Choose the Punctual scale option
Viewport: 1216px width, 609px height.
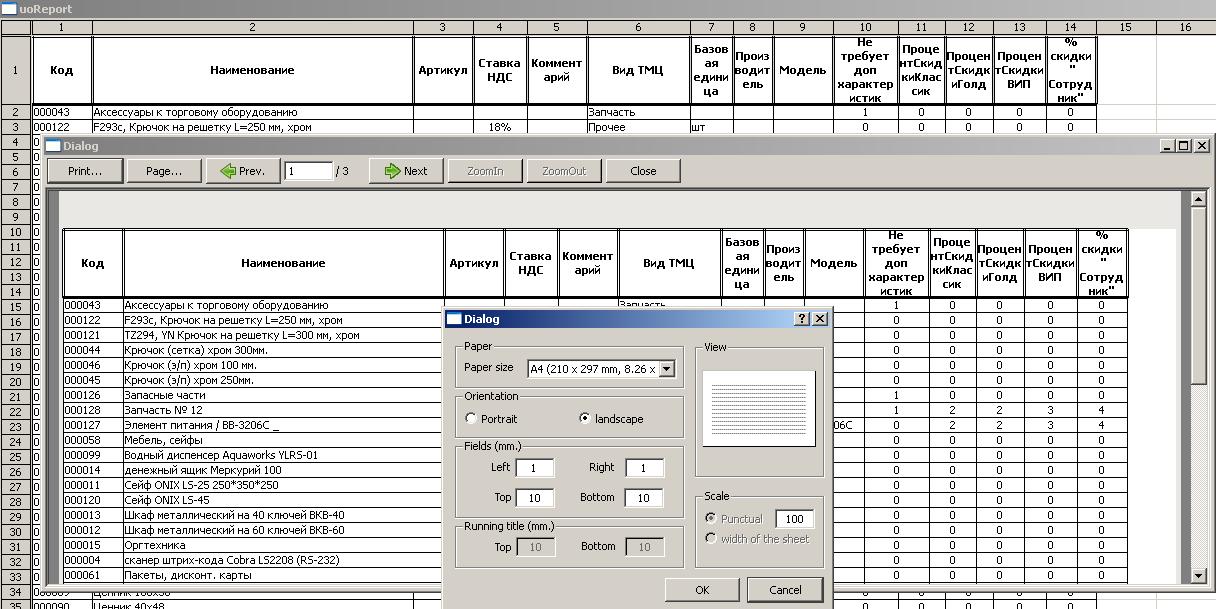coord(711,519)
